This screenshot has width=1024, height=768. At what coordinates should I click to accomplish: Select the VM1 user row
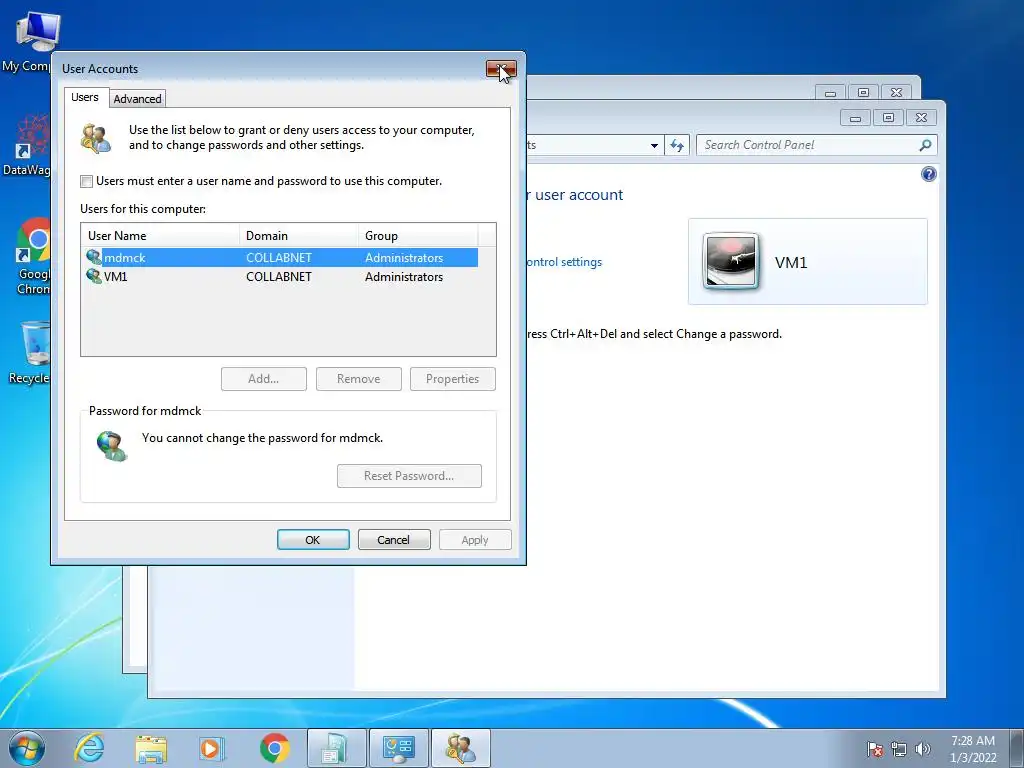tap(281, 276)
